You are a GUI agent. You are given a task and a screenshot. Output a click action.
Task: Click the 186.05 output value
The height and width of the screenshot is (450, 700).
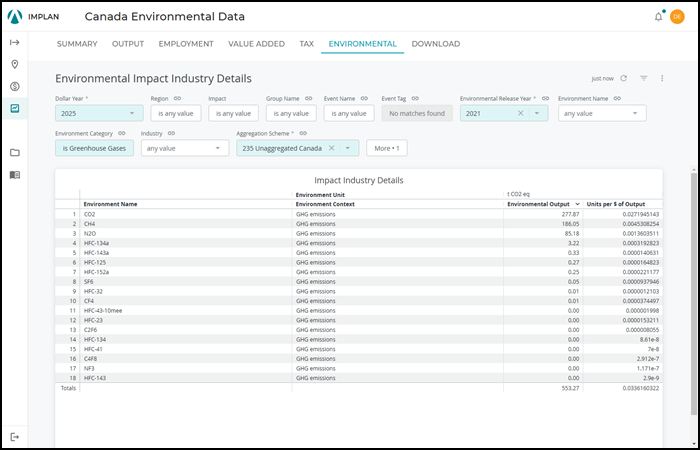(571, 224)
